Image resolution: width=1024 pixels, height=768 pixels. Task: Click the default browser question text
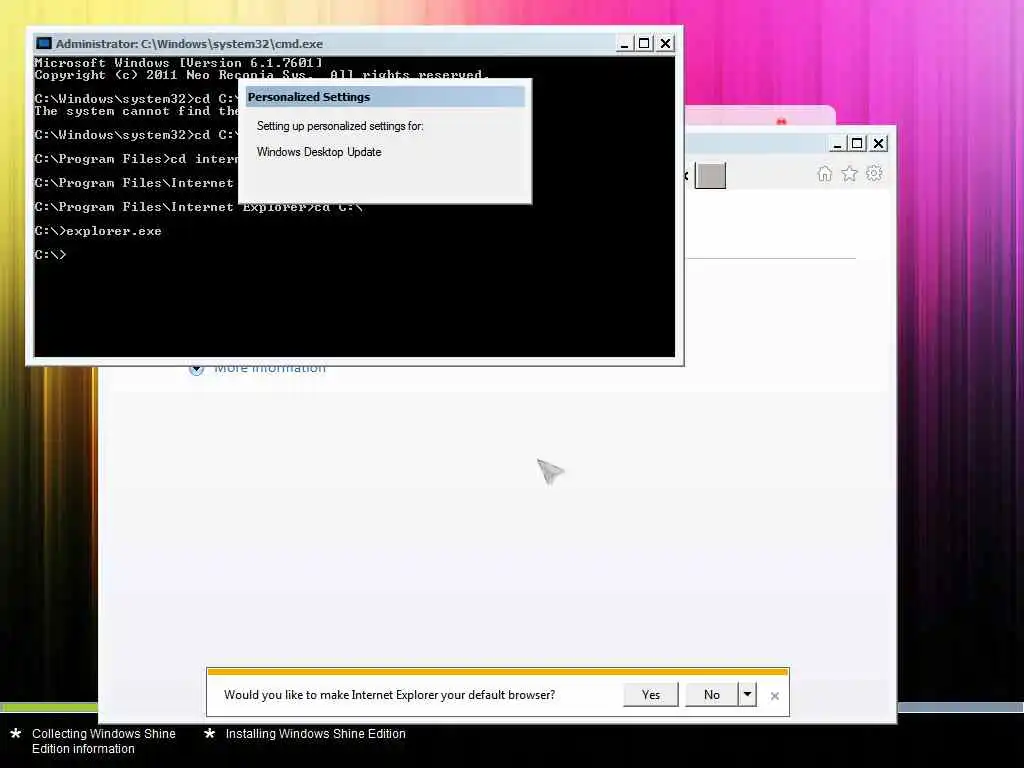pyautogui.click(x=389, y=695)
